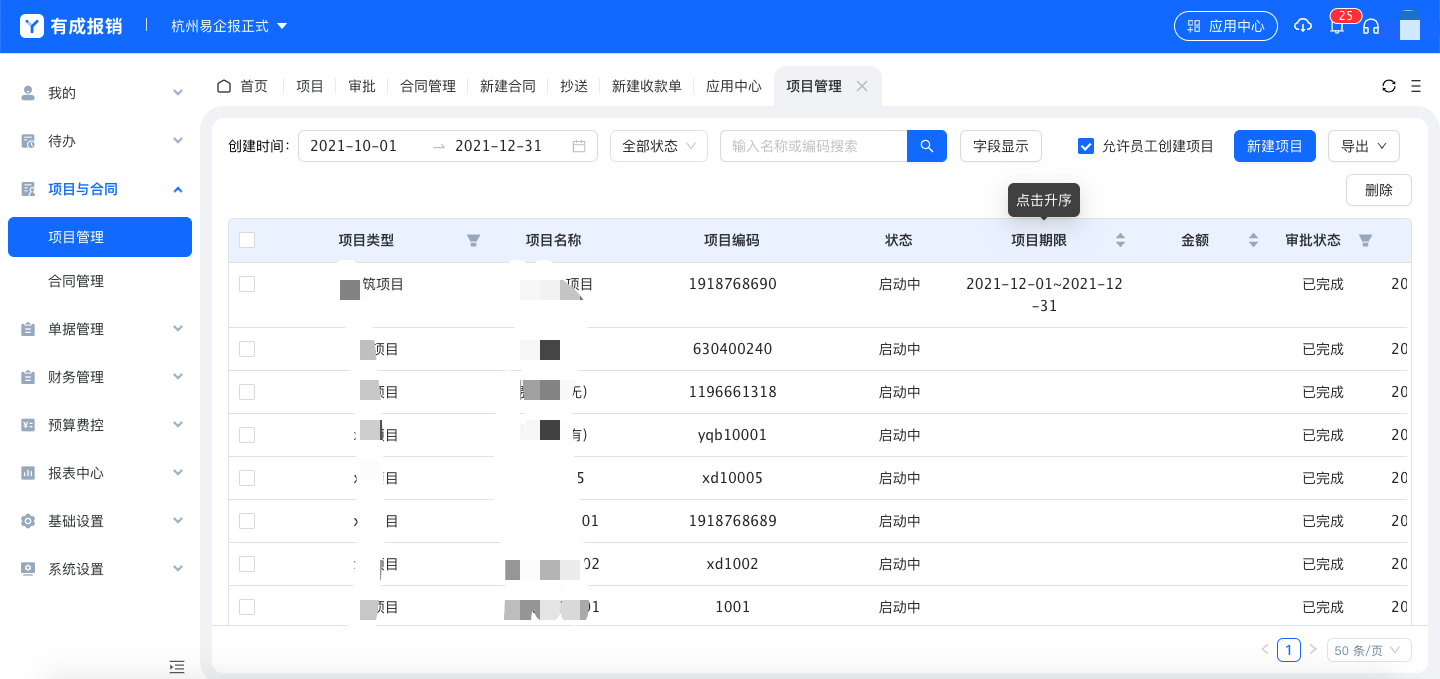Image resolution: width=1440 pixels, height=679 pixels.
Task: Expand 我的 in sidebar
Action: 100,93
